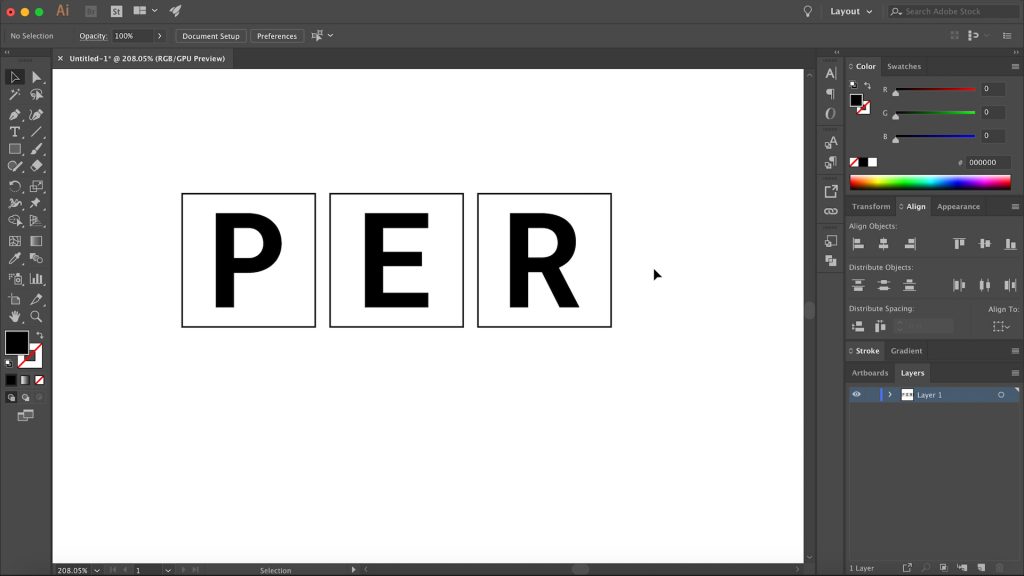Select the Slice tool
This screenshot has height=576, width=1024.
(37, 299)
